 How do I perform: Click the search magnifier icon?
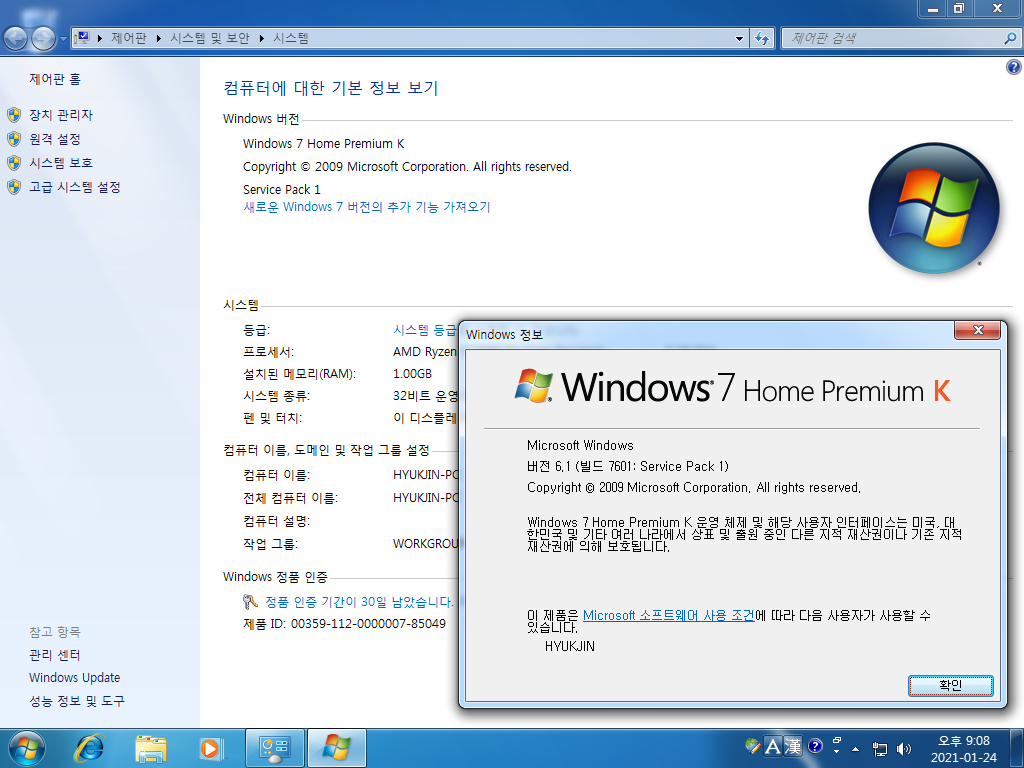1010,39
